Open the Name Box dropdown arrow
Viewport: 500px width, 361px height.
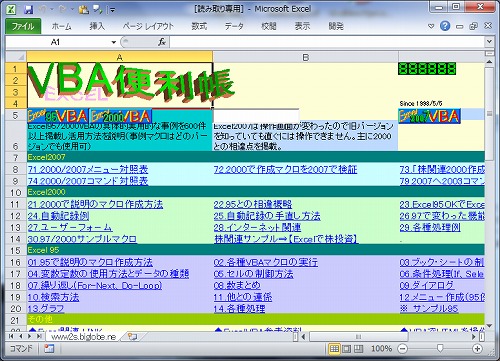click(114, 42)
